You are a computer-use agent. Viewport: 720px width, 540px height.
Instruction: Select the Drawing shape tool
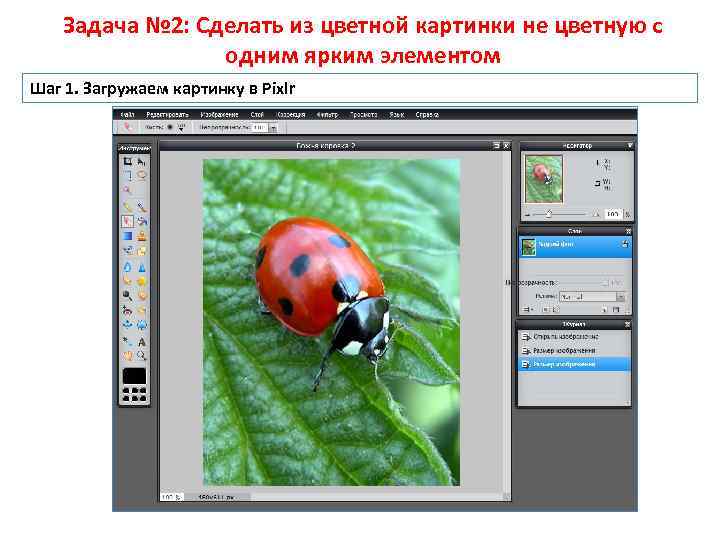point(141,251)
